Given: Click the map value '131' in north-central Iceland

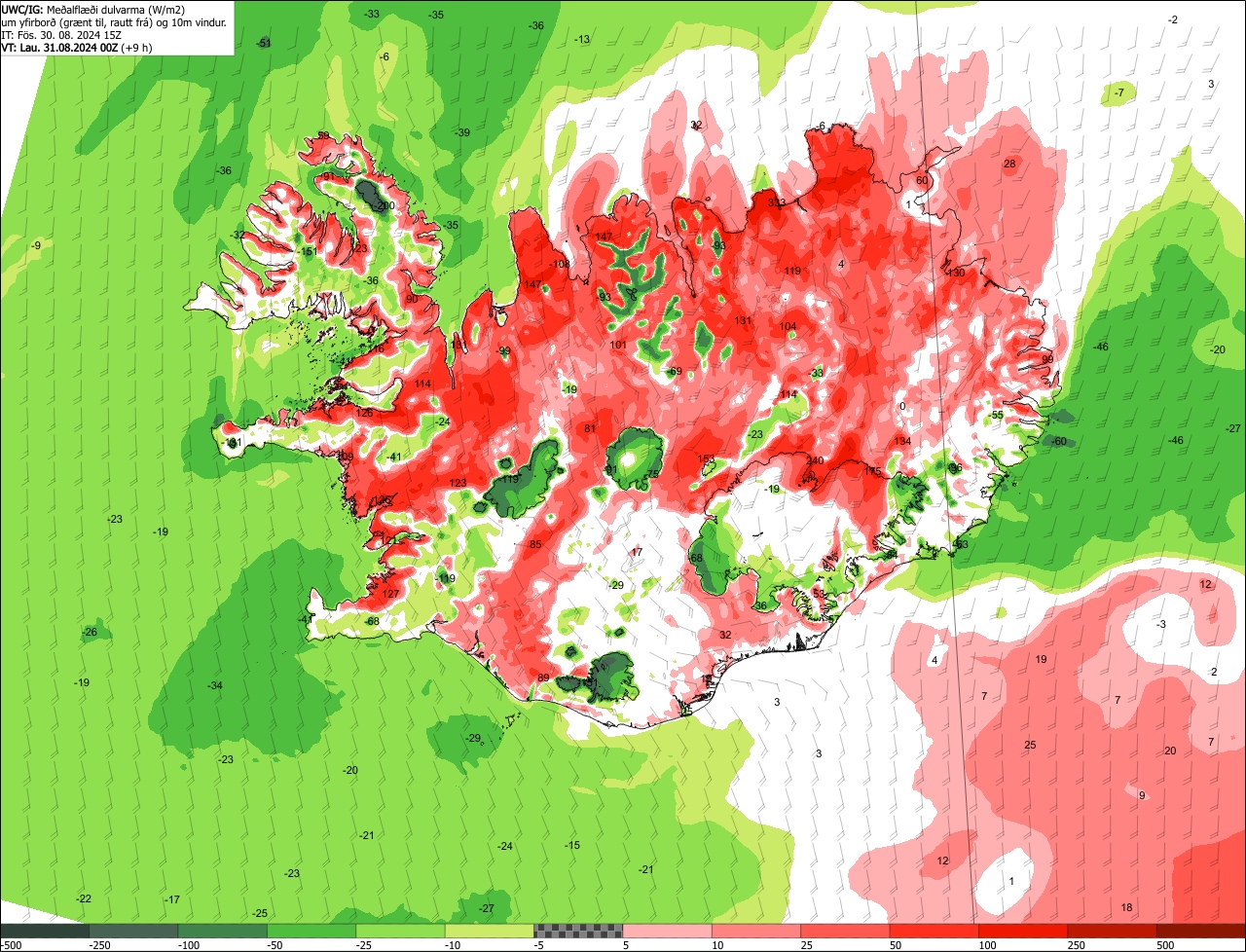Looking at the screenshot, I should point(744,320).
